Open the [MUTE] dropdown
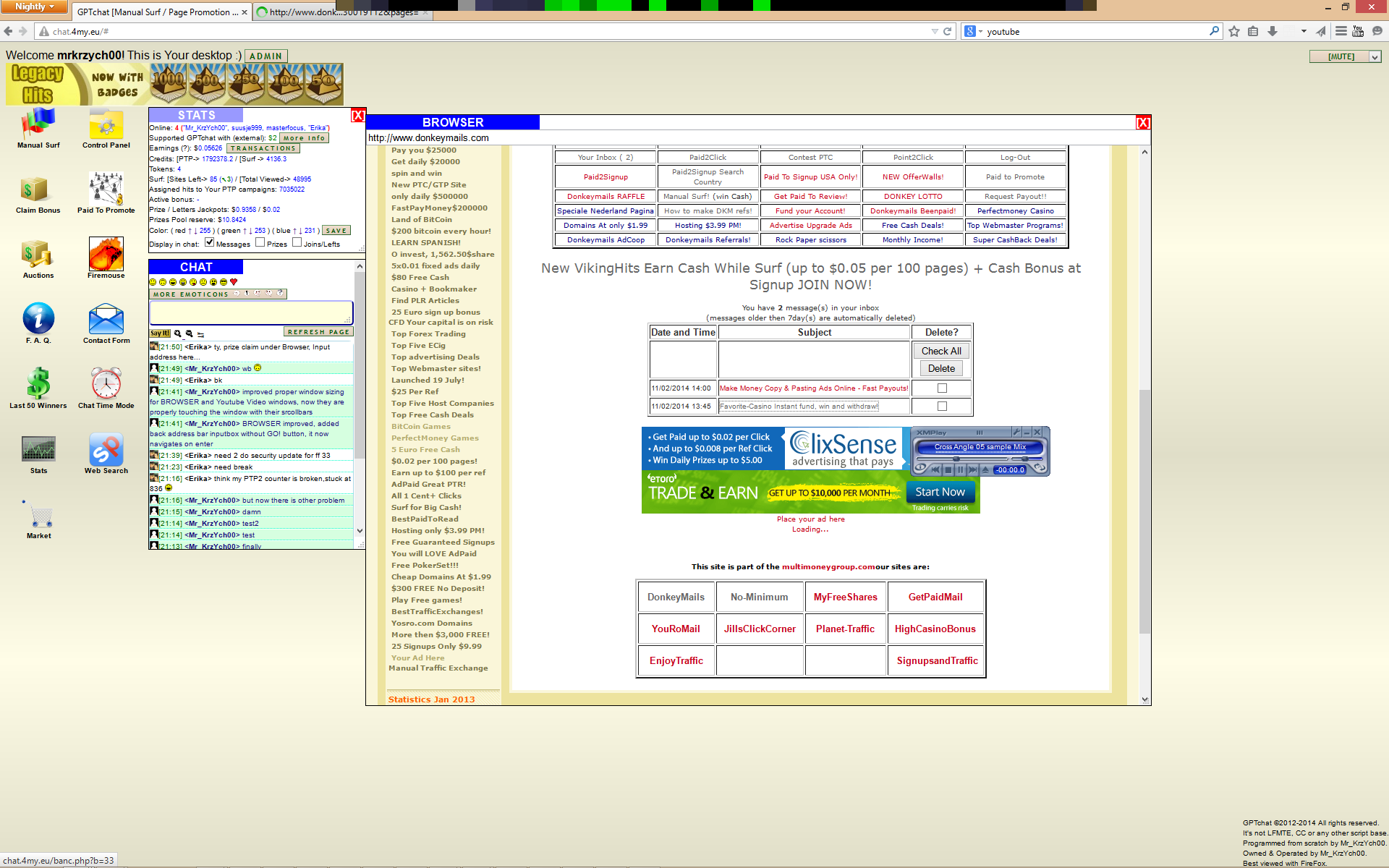This screenshot has width=1389, height=868. click(1346, 56)
